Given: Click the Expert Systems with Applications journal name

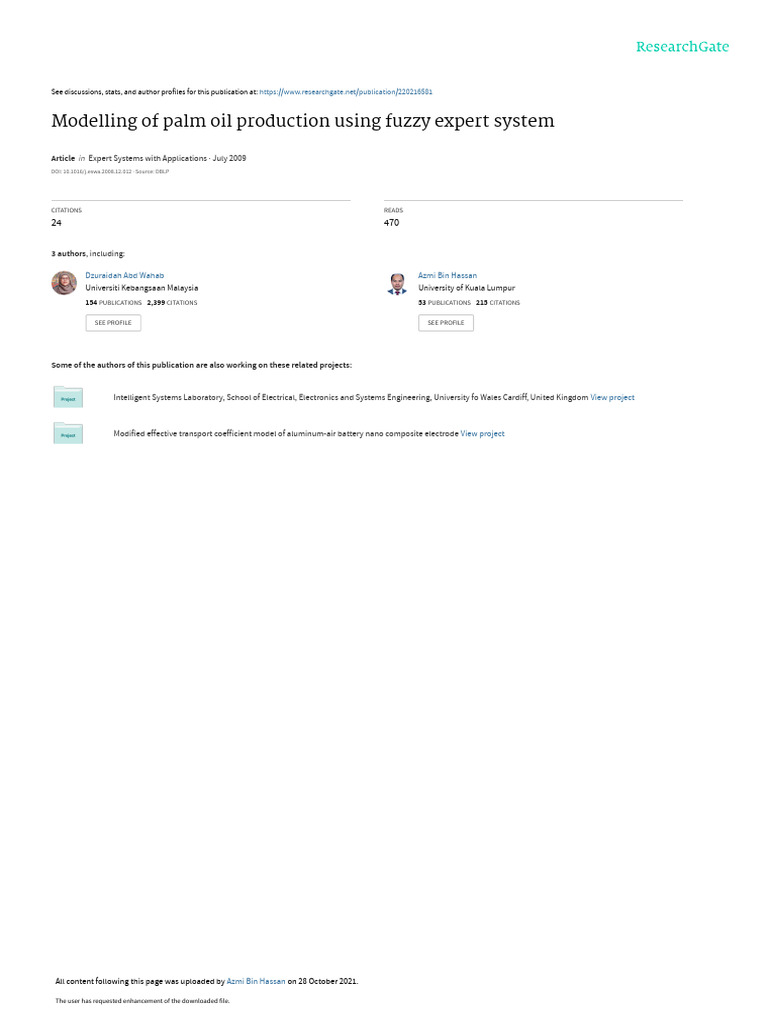Looking at the screenshot, I should coord(148,158).
